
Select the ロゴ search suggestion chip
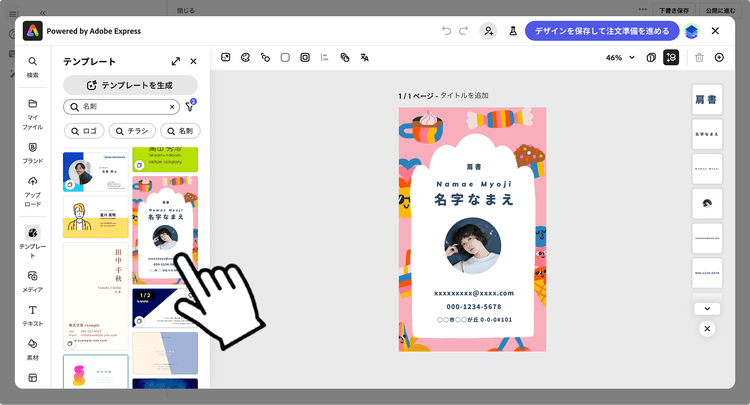(x=84, y=131)
